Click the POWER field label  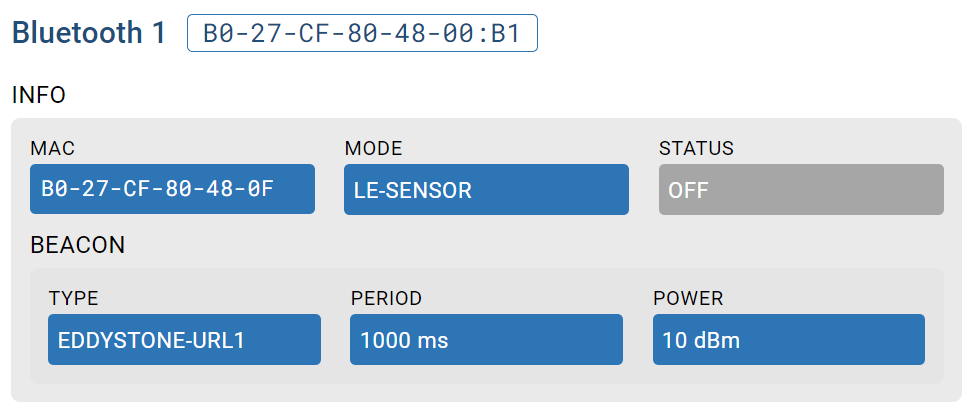[x=688, y=298]
